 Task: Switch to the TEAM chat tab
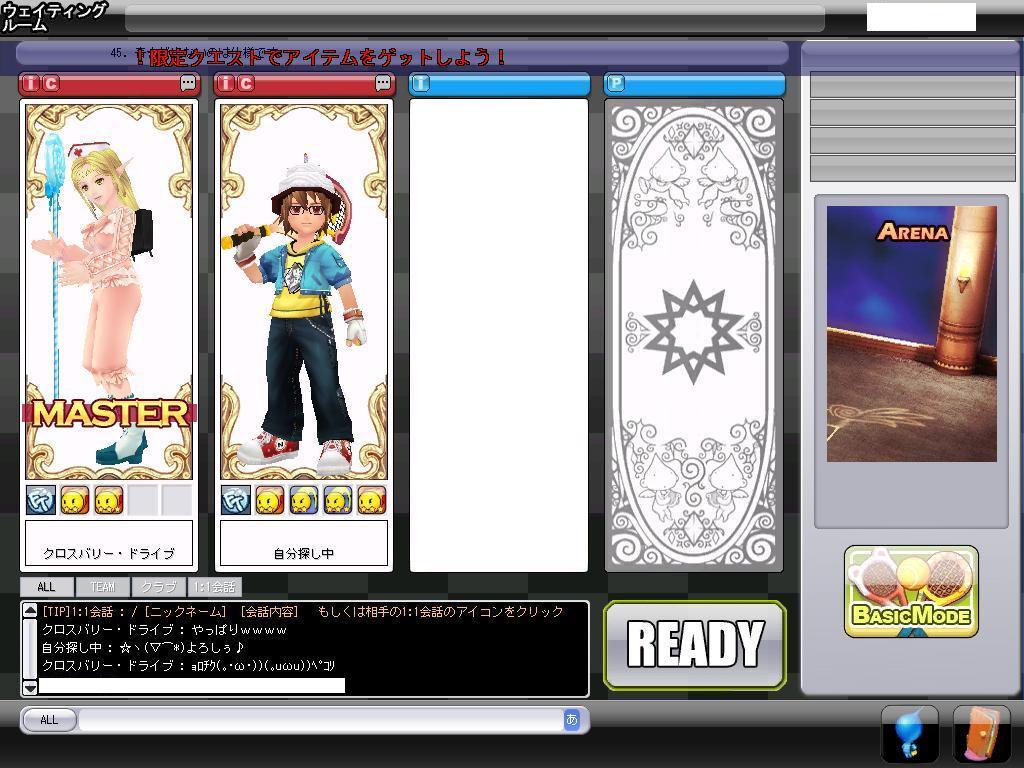click(103, 587)
